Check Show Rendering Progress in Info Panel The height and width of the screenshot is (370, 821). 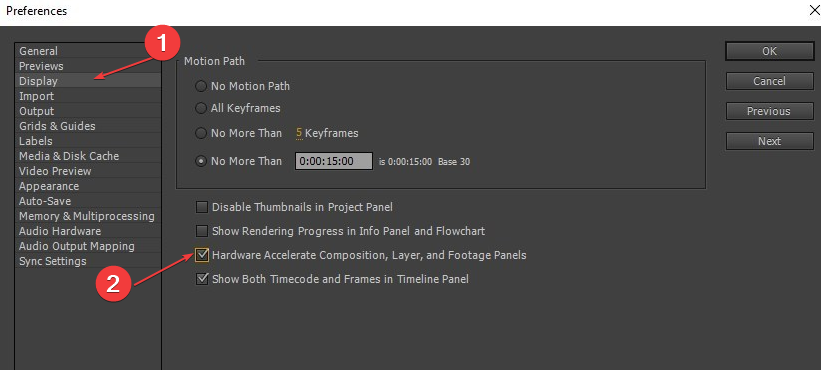tap(202, 231)
